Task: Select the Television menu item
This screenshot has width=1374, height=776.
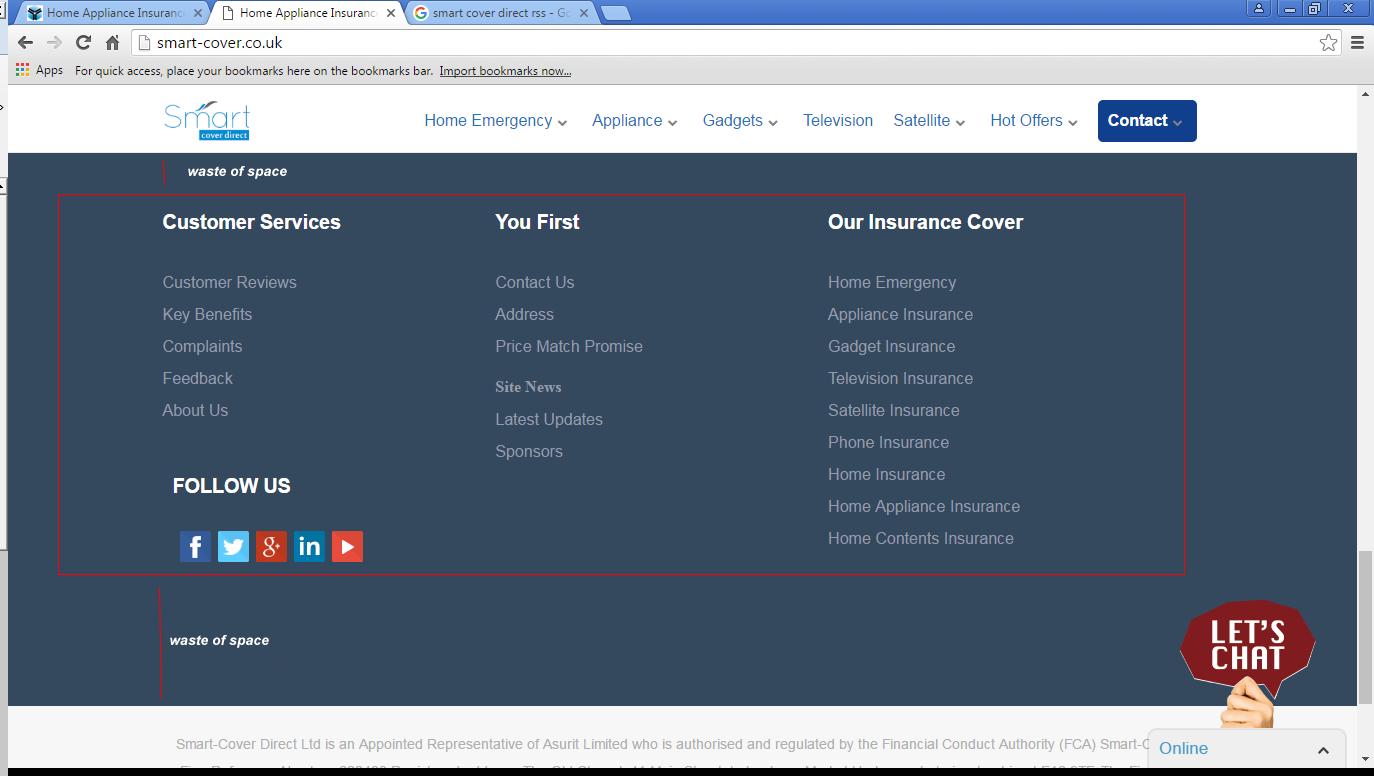Action: point(838,121)
